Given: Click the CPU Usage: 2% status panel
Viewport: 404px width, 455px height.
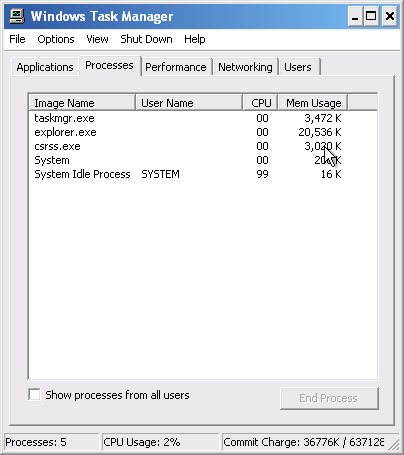Looking at the screenshot, I should (160, 442).
